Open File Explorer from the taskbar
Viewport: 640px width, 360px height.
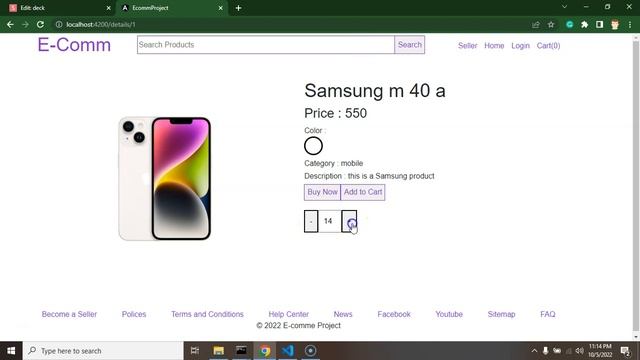point(218,351)
